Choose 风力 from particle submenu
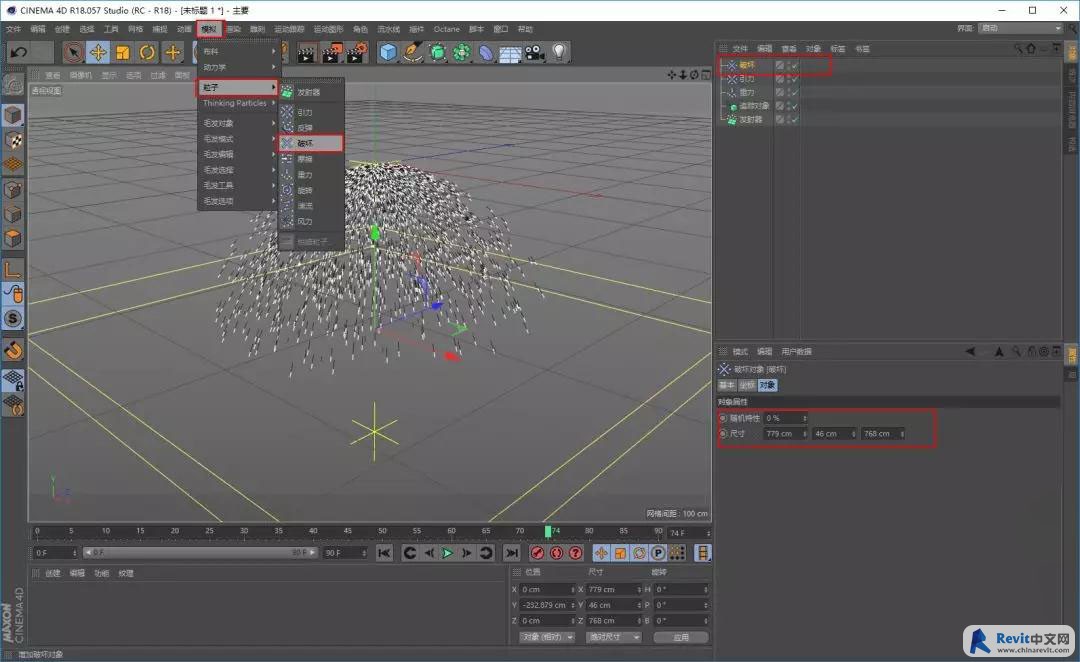 (311, 222)
